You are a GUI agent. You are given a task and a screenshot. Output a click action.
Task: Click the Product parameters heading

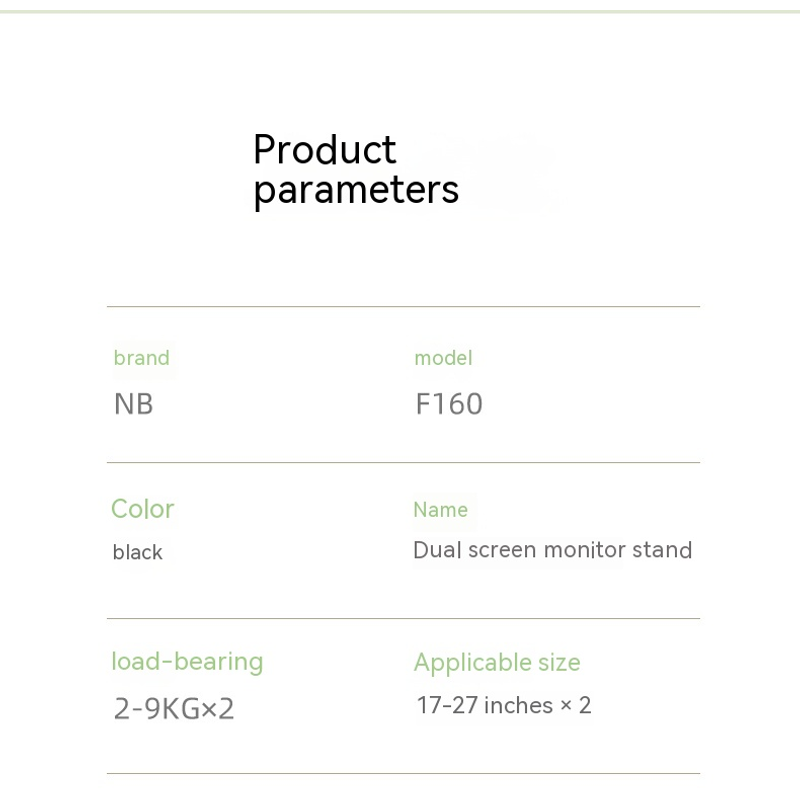pos(356,171)
